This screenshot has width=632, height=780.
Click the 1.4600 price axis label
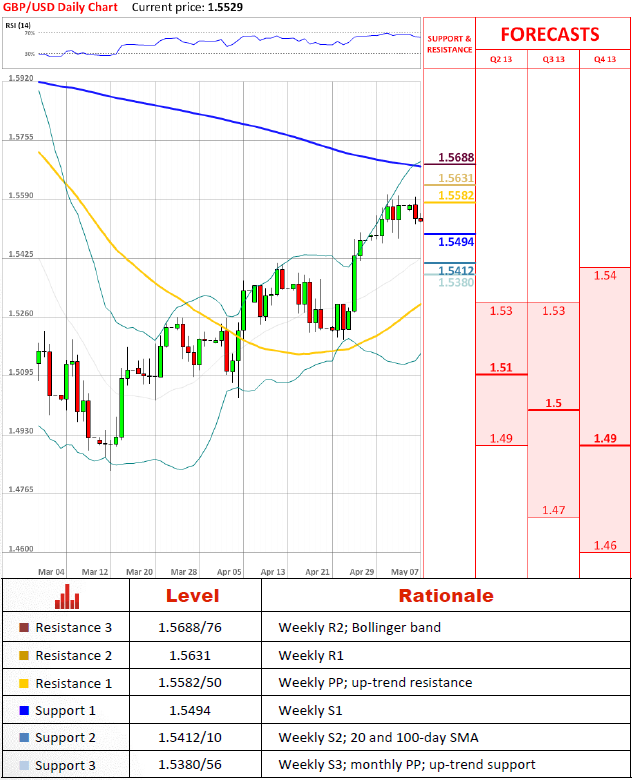click(21, 549)
